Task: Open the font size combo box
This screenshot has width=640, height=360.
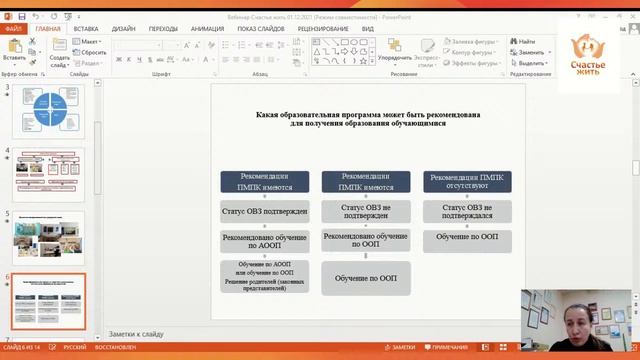Action: pos(172,45)
